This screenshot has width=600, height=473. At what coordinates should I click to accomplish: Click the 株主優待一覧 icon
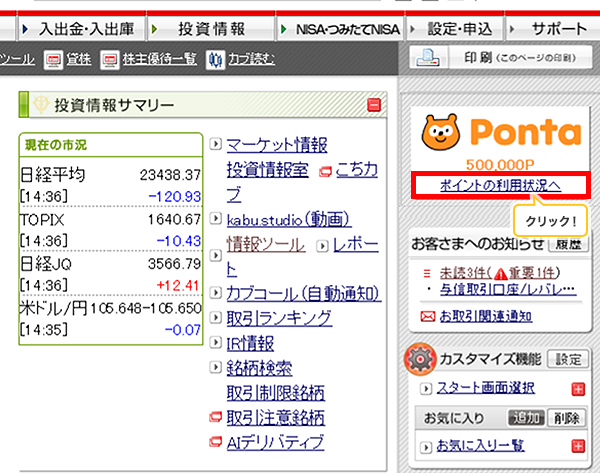coord(110,60)
